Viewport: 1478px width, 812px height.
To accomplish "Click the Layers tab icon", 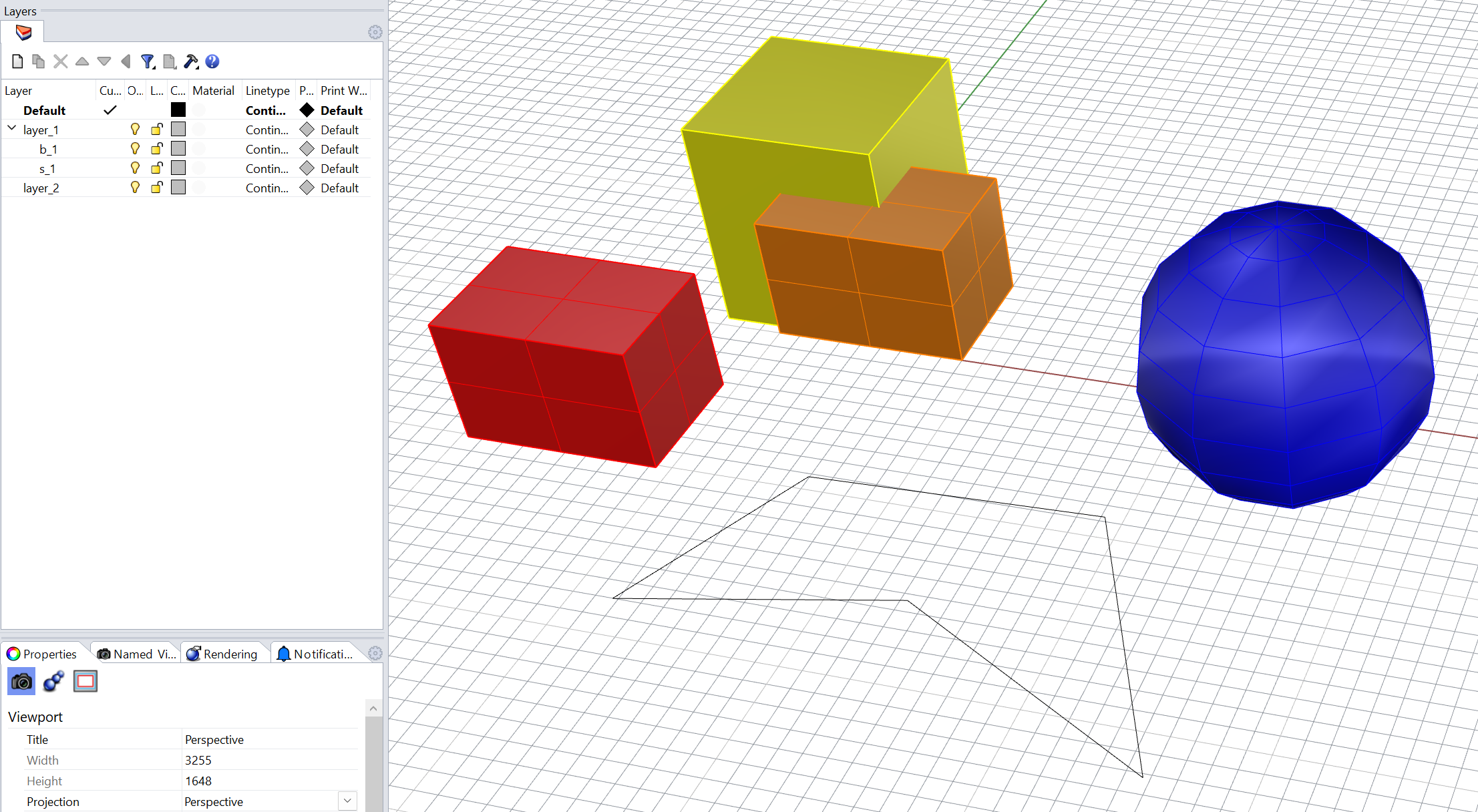I will [23, 32].
